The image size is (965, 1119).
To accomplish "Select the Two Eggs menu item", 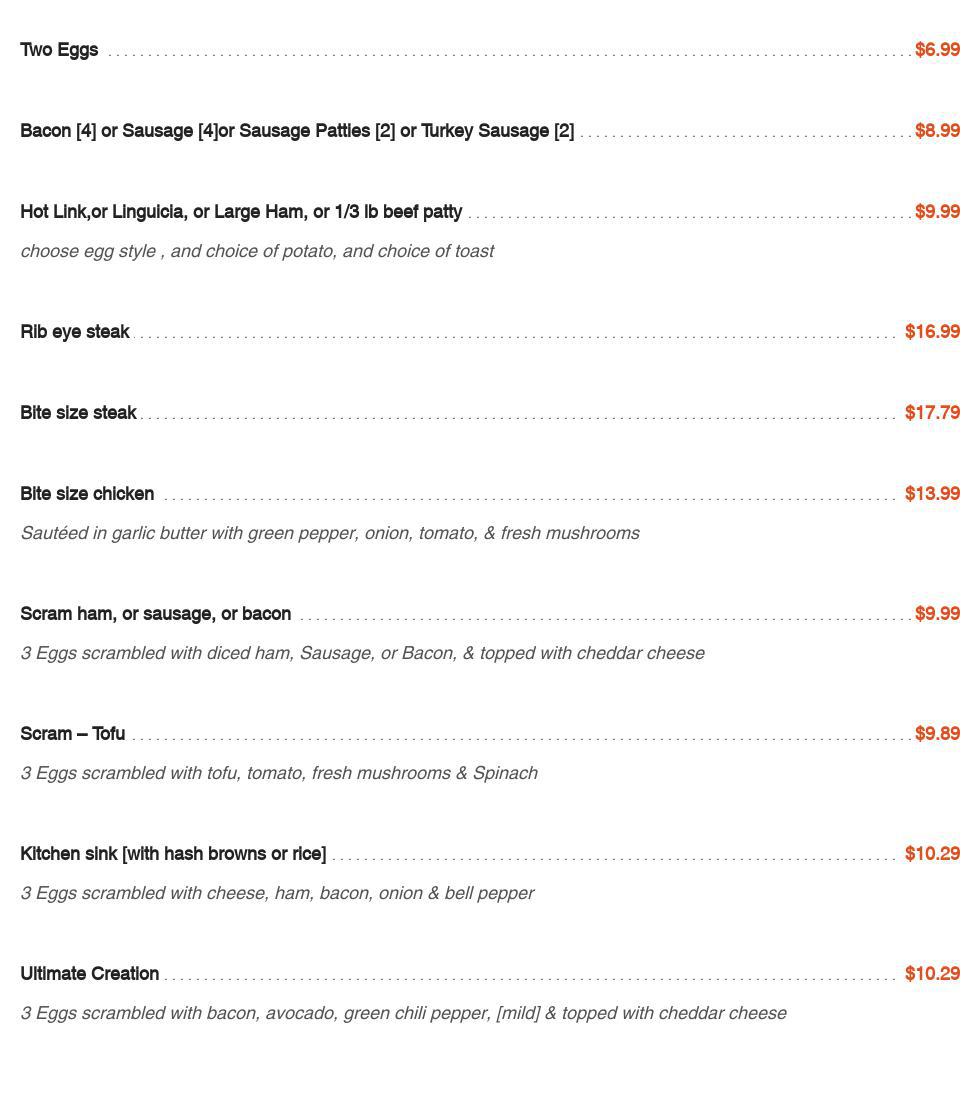I will [59, 50].
